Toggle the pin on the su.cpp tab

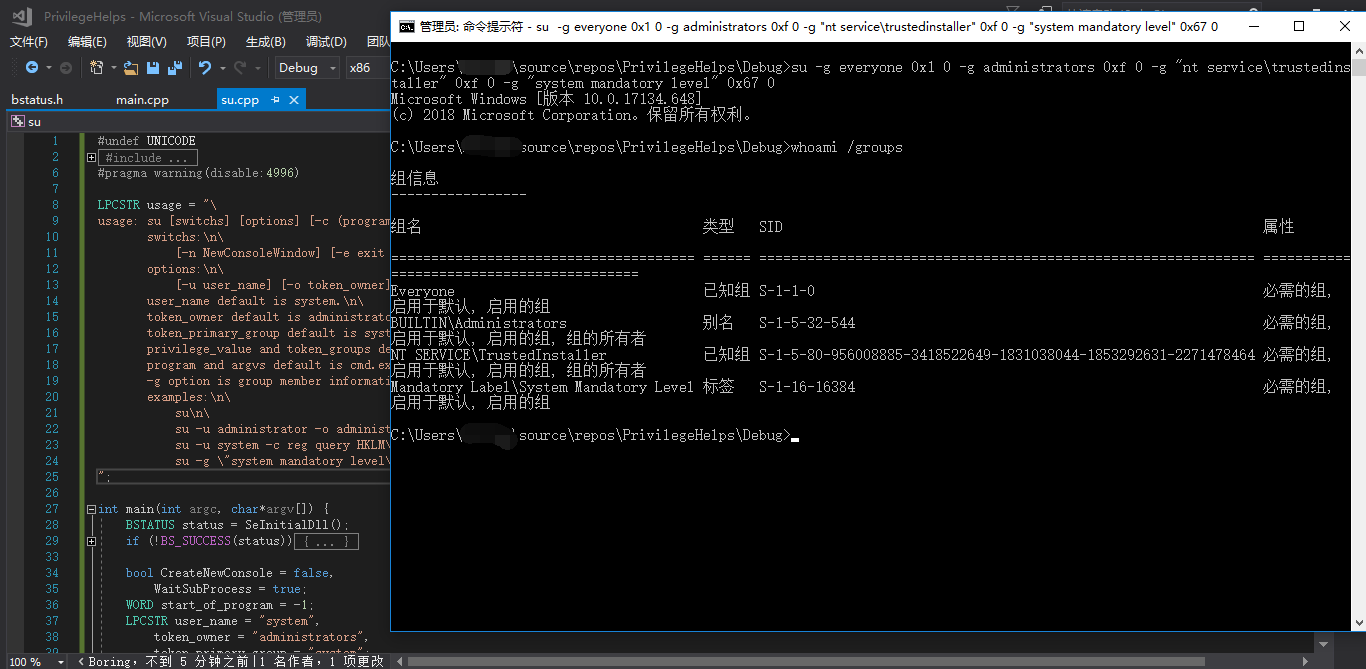pos(275,100)
